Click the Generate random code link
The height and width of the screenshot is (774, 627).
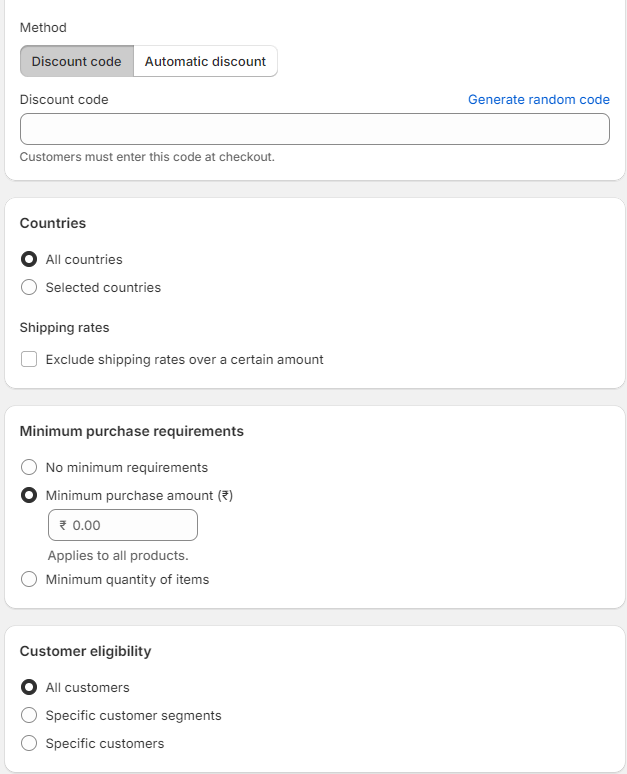pos(538,99)
